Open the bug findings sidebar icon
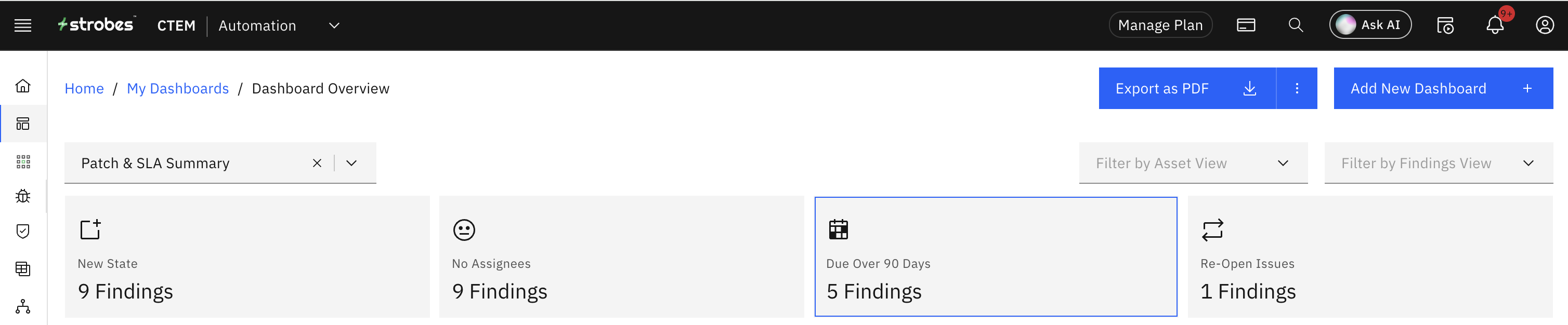Viewport: 1568px width, 325px height. (x=22, y=196)
